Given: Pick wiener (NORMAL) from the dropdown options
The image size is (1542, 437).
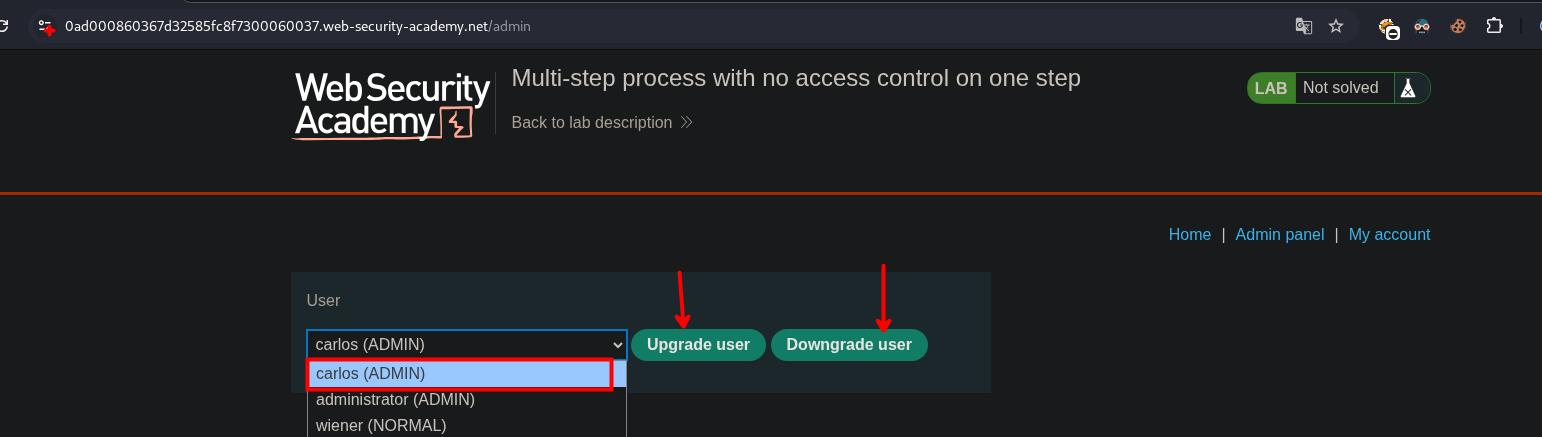Looking at the screenshot, I should pyautogui.click(x=381, y=425).
